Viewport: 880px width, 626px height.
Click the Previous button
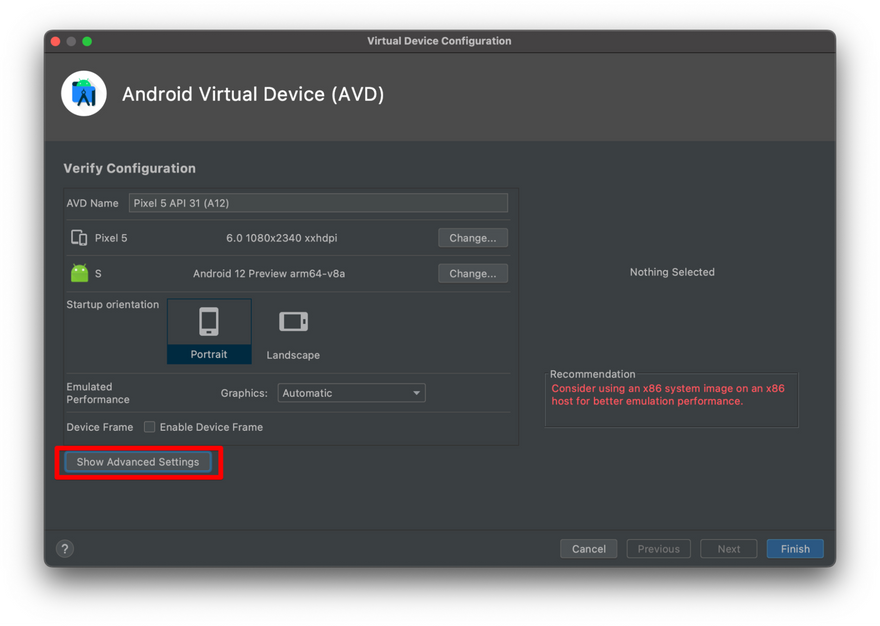(x=658, y=548)
